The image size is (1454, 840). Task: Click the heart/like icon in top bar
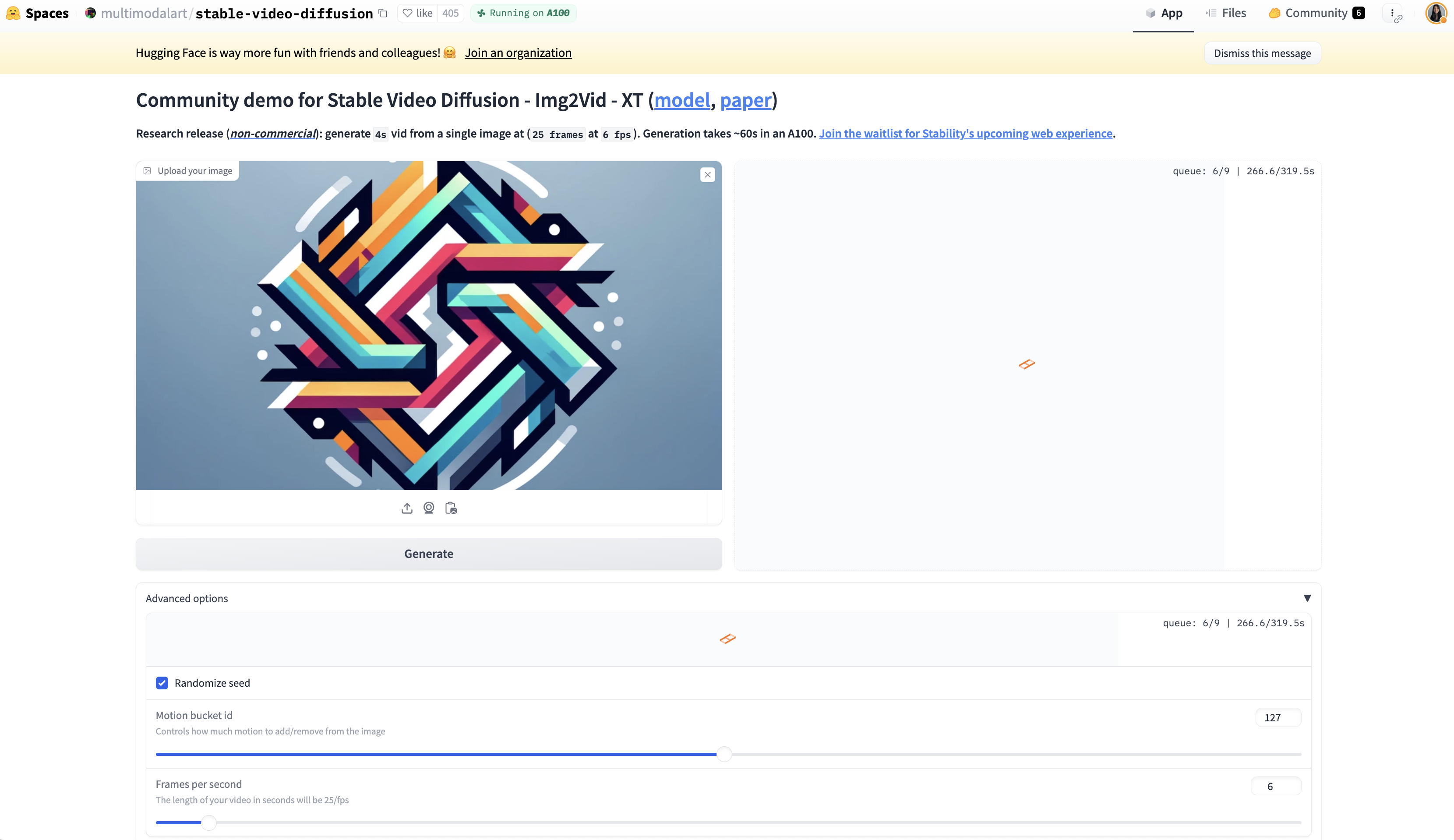coord(408,13)
